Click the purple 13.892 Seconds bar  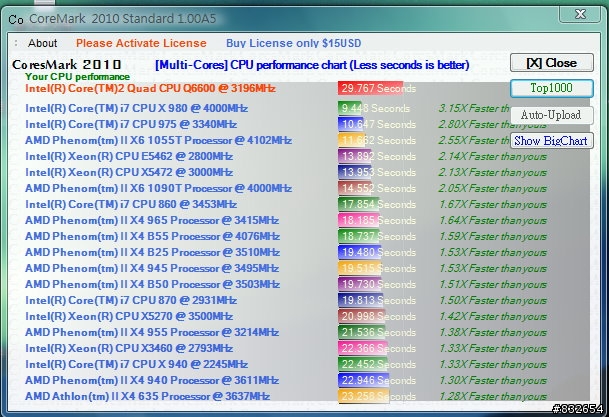(355, 156)
